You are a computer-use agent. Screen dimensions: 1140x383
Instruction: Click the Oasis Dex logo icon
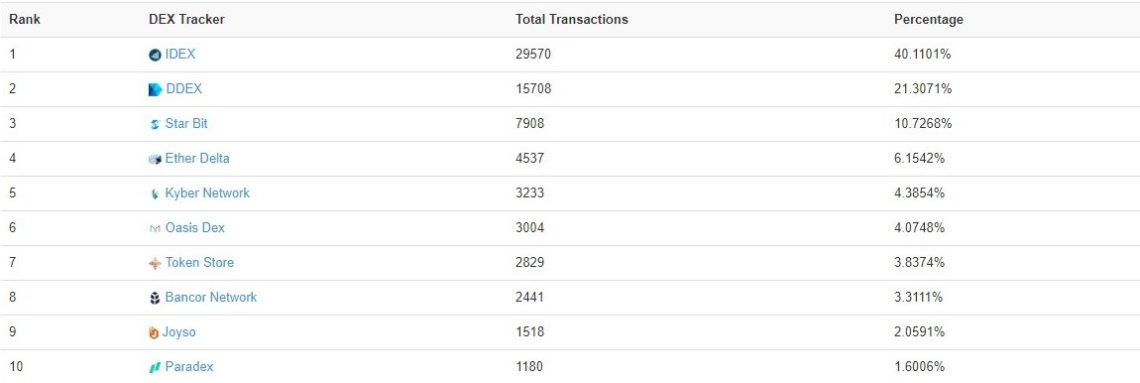154,228
